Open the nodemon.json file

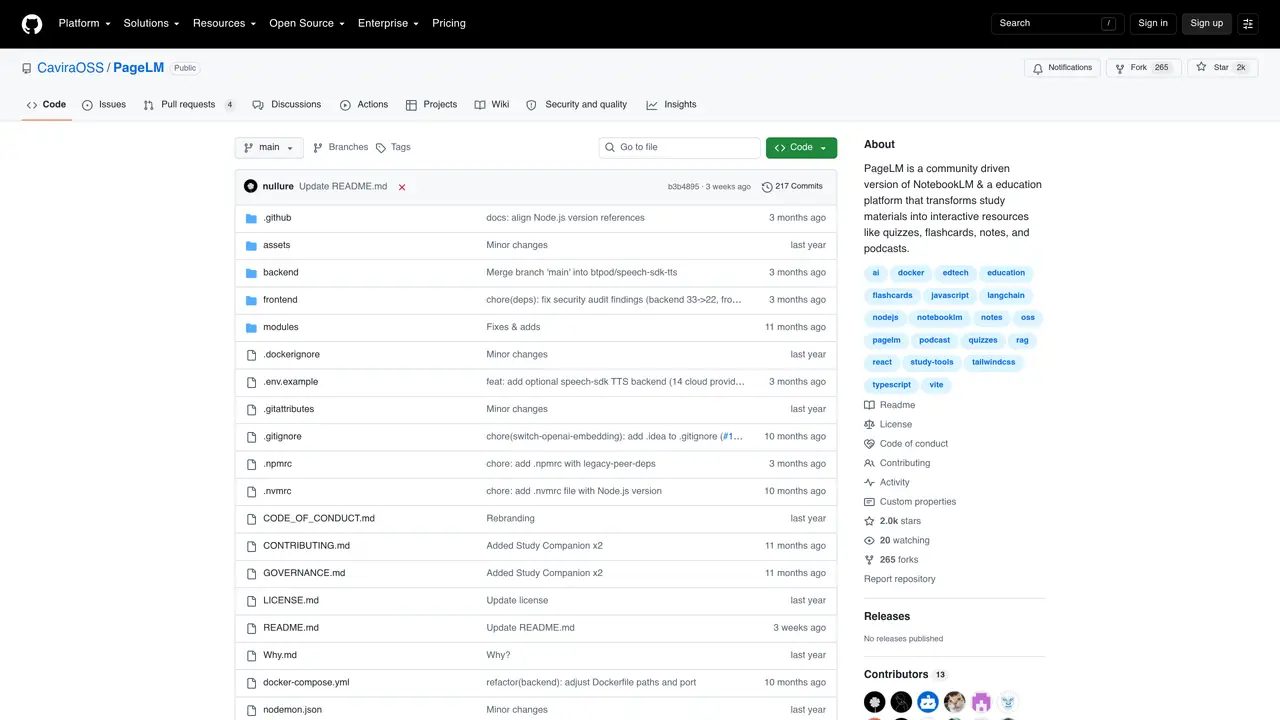coord(292,710)
